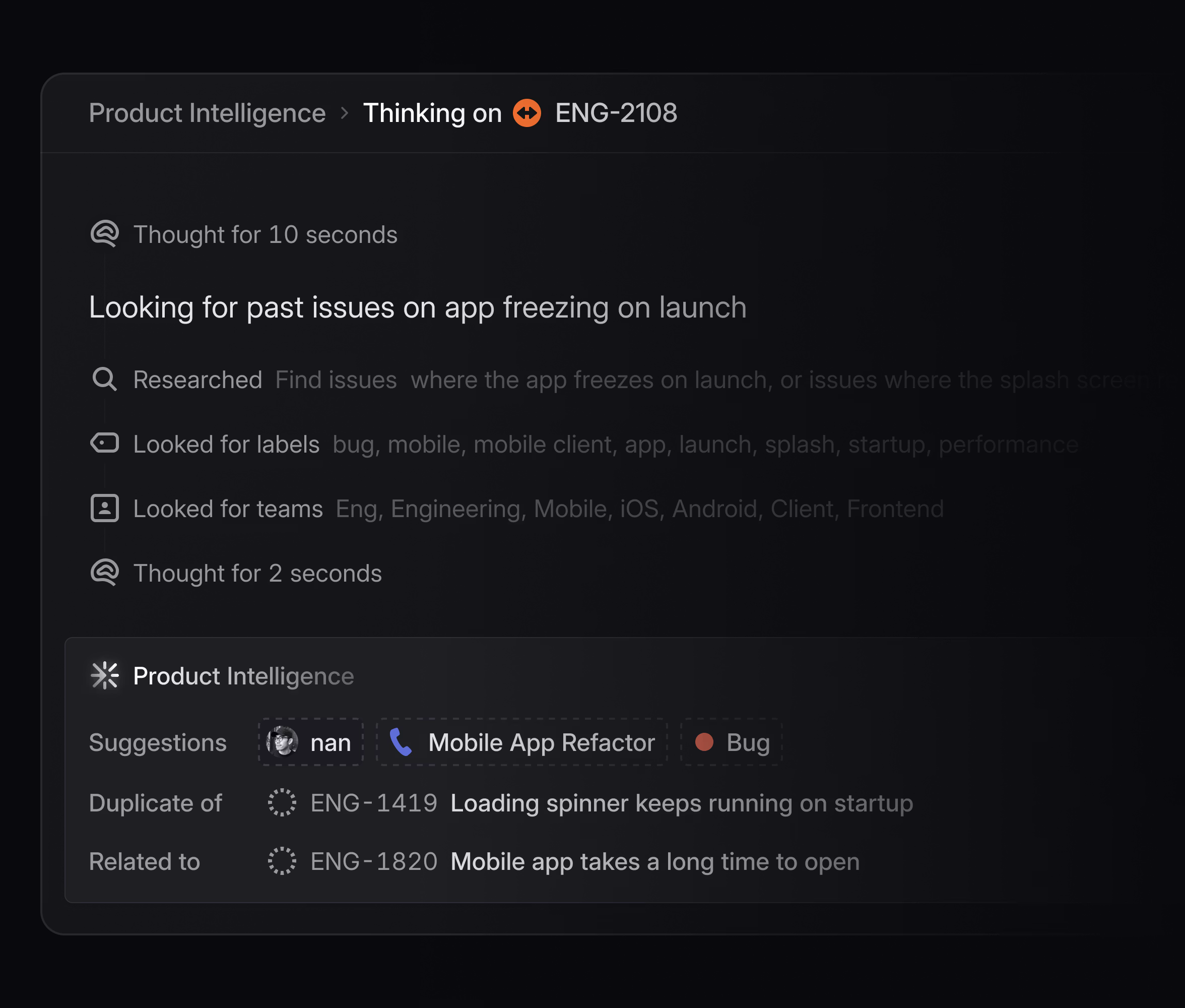Click nan's avatar thumbnail
This screenshot has height=1008, width=1185.
coord(282,742)
